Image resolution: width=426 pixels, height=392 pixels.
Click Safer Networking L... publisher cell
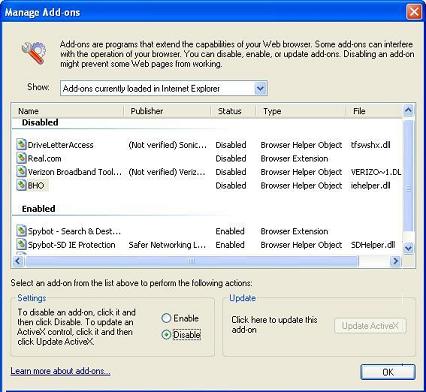point(167,245)
